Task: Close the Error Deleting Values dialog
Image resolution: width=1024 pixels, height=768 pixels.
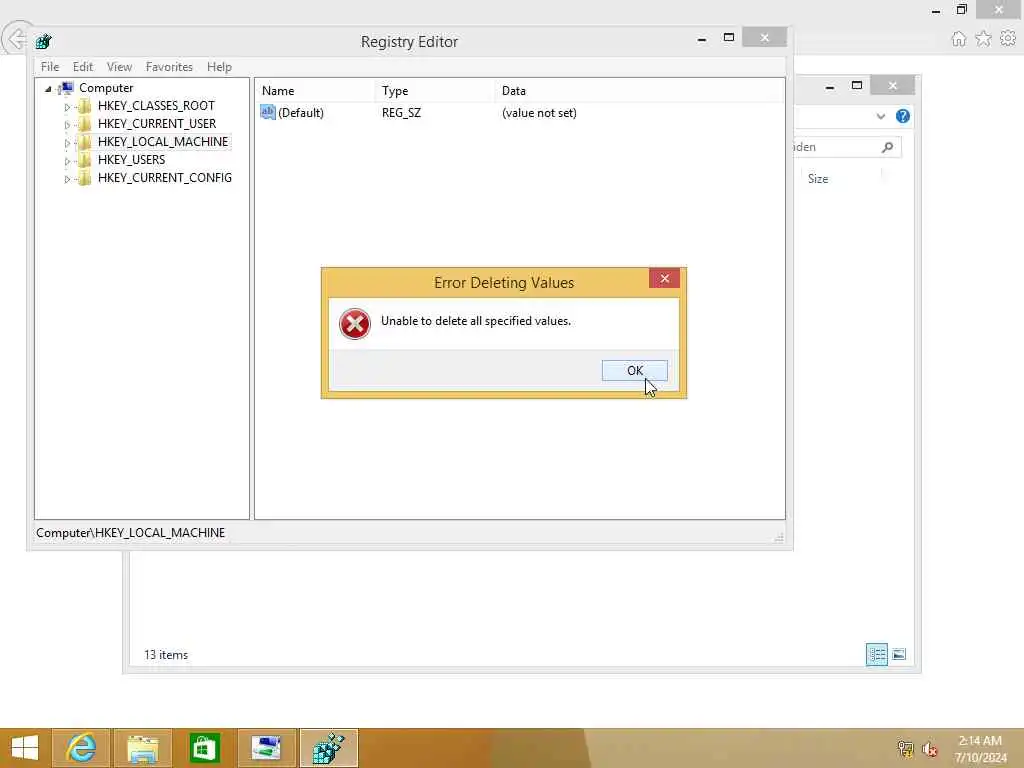Action: [664, 279]
